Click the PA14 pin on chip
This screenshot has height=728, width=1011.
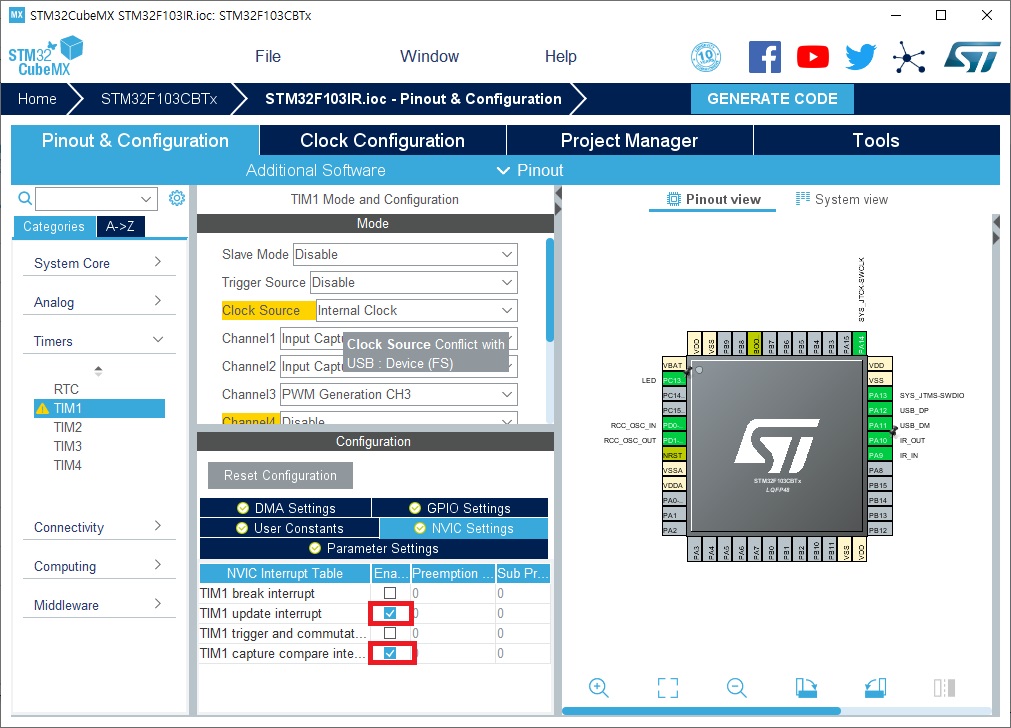pos(860,344)
